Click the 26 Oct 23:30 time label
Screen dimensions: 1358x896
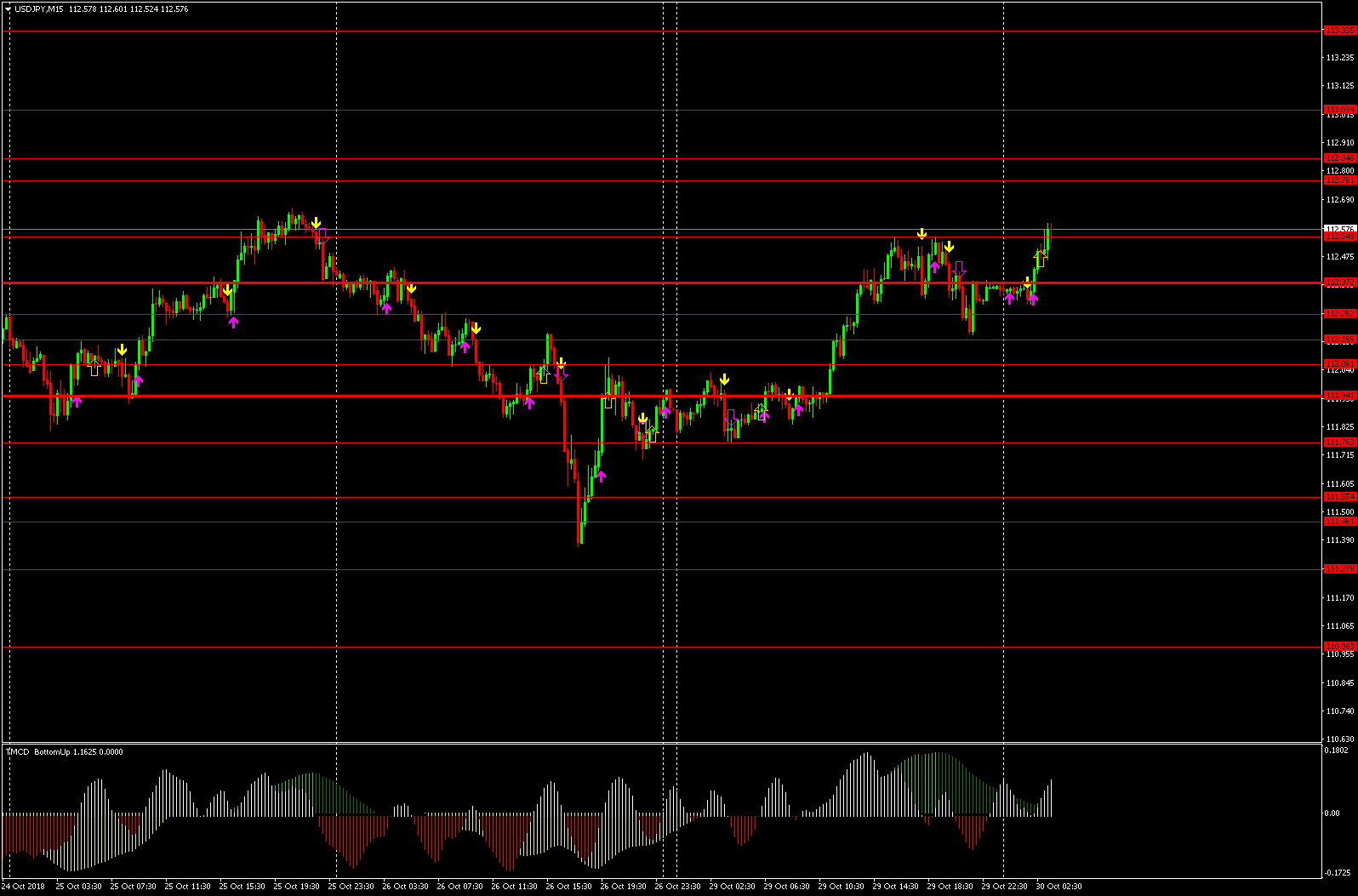pos(678,887)
